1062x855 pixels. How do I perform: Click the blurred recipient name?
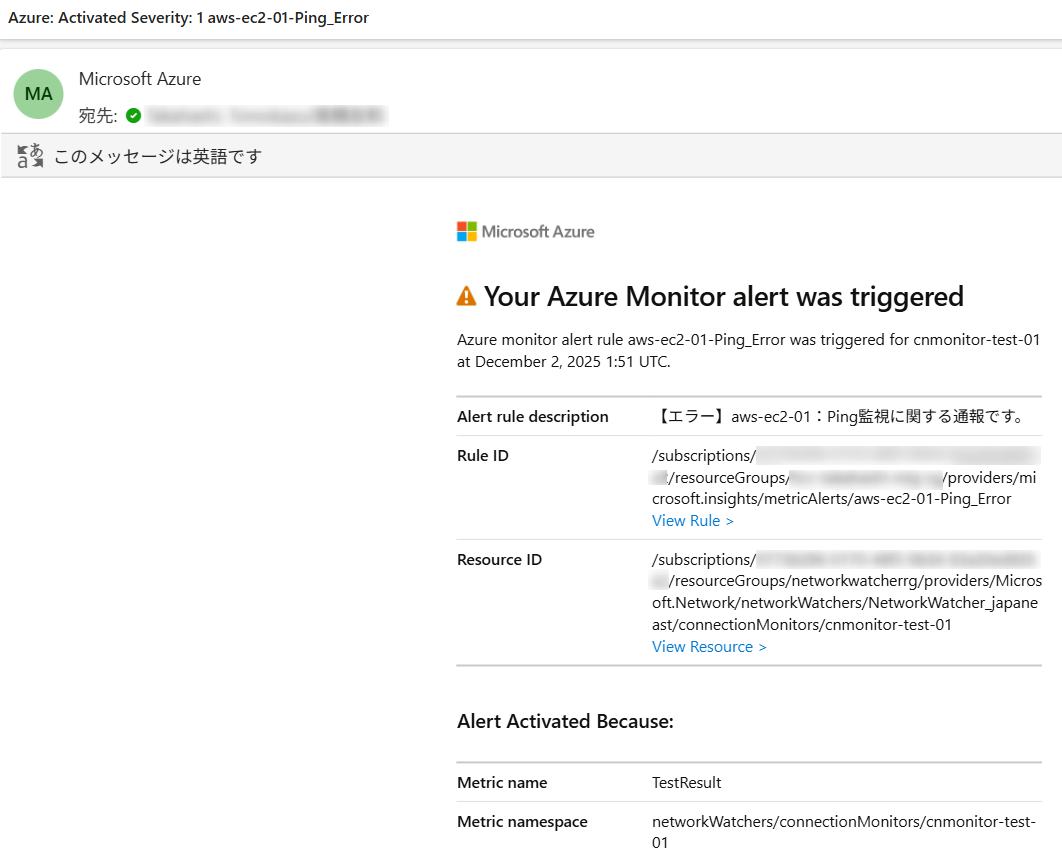[266, 116]
